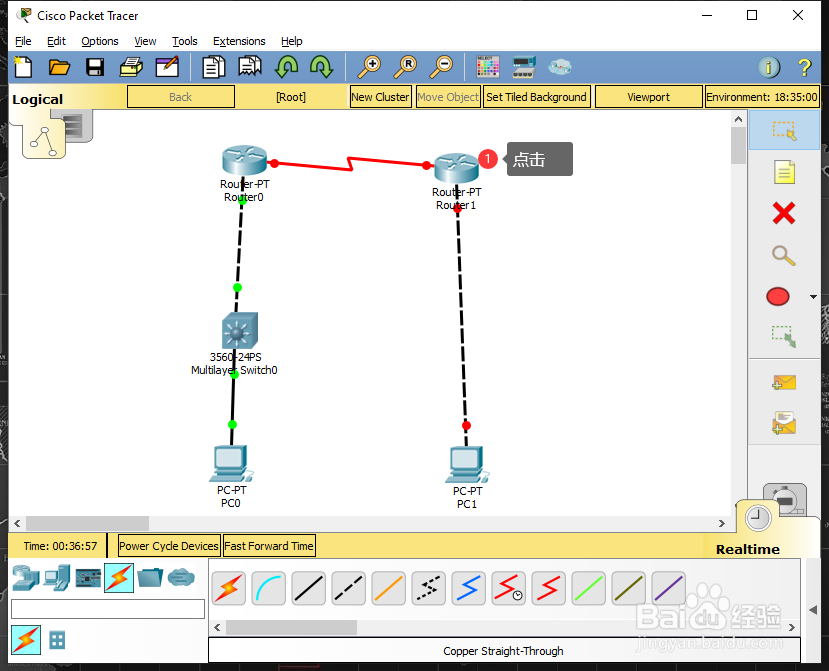Select Connections lightning category icon
Viewport: 829px width, 671px height.
[119, 577]
